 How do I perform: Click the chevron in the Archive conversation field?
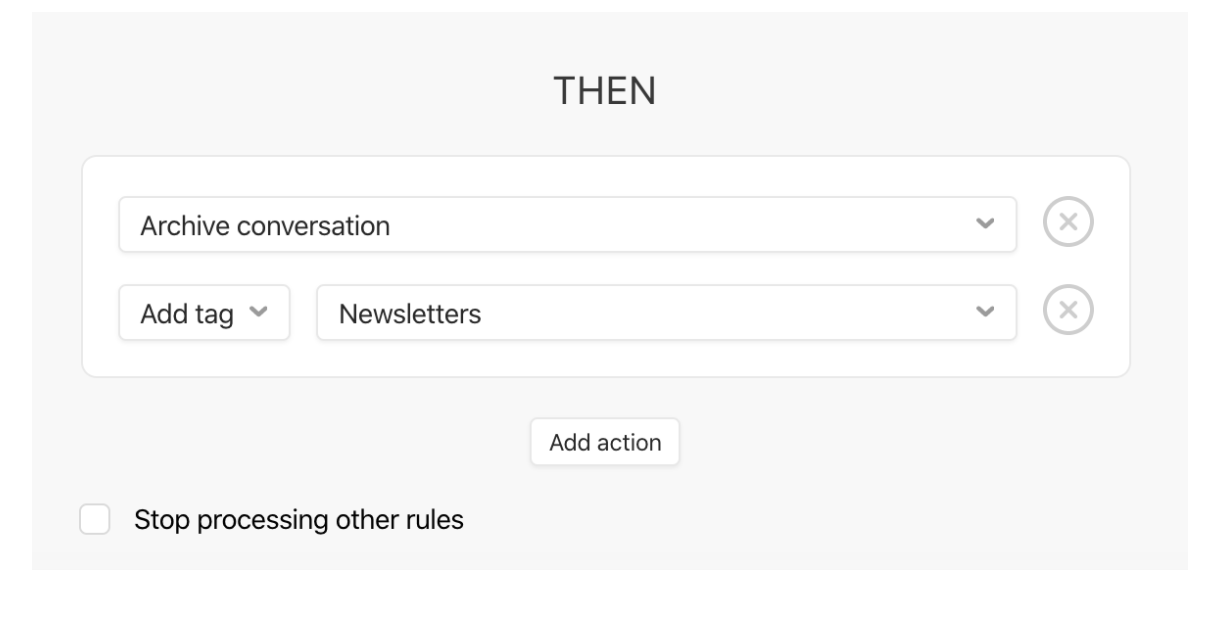pos(985,224)
